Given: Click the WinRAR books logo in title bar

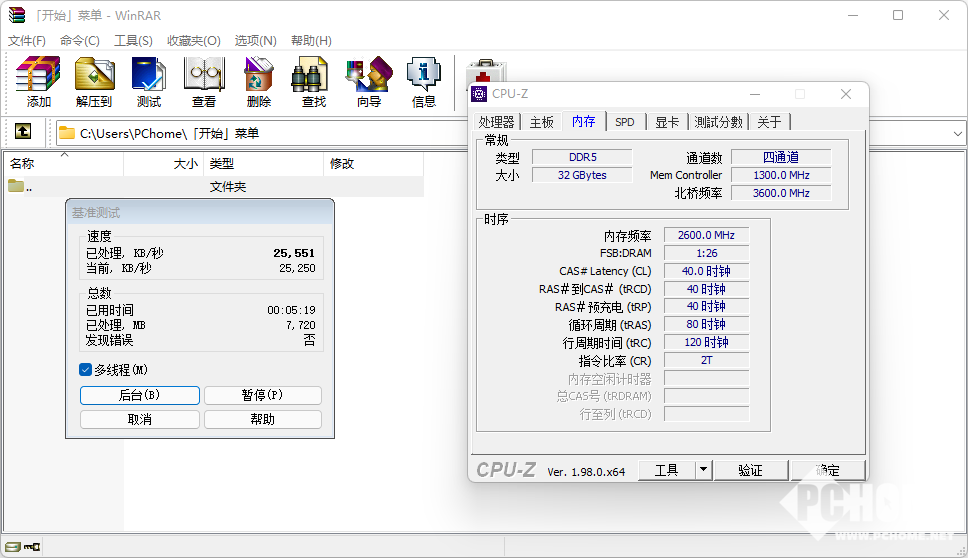Looking at the screenshot, I should [x=17, y=15].
